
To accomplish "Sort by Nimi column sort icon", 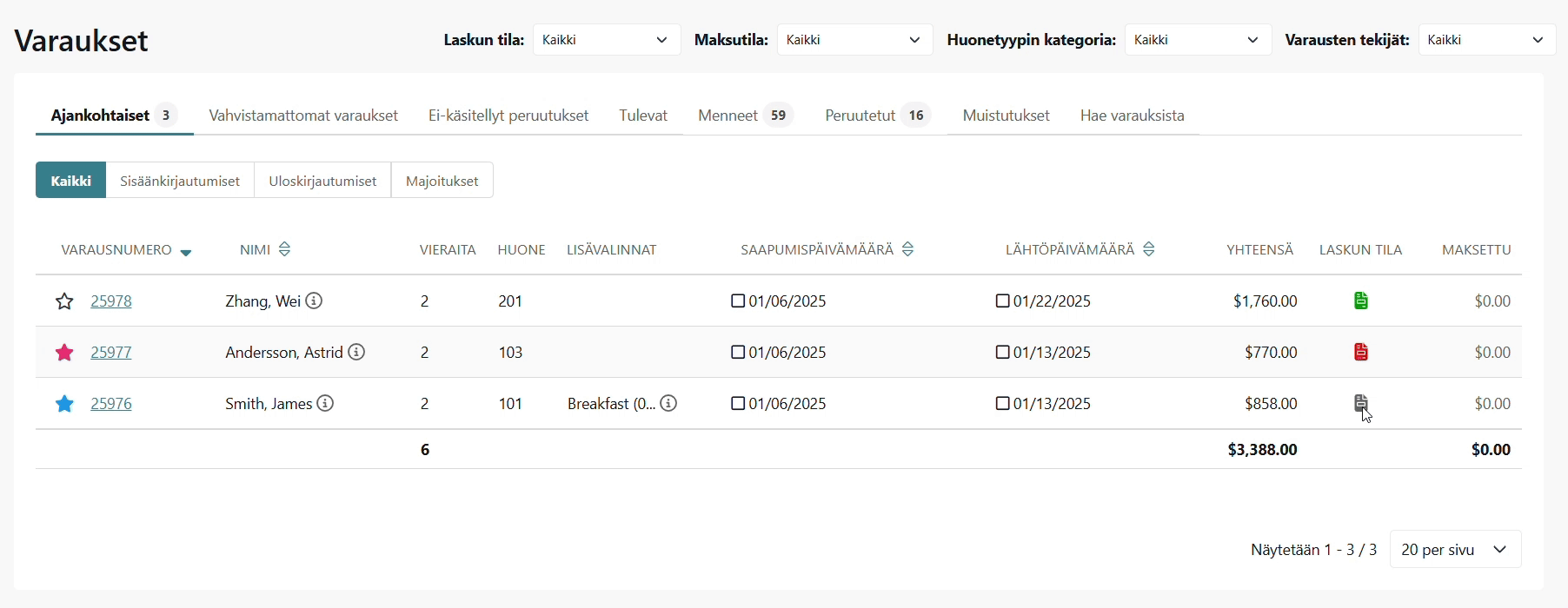I will click(x=284, y=249).
